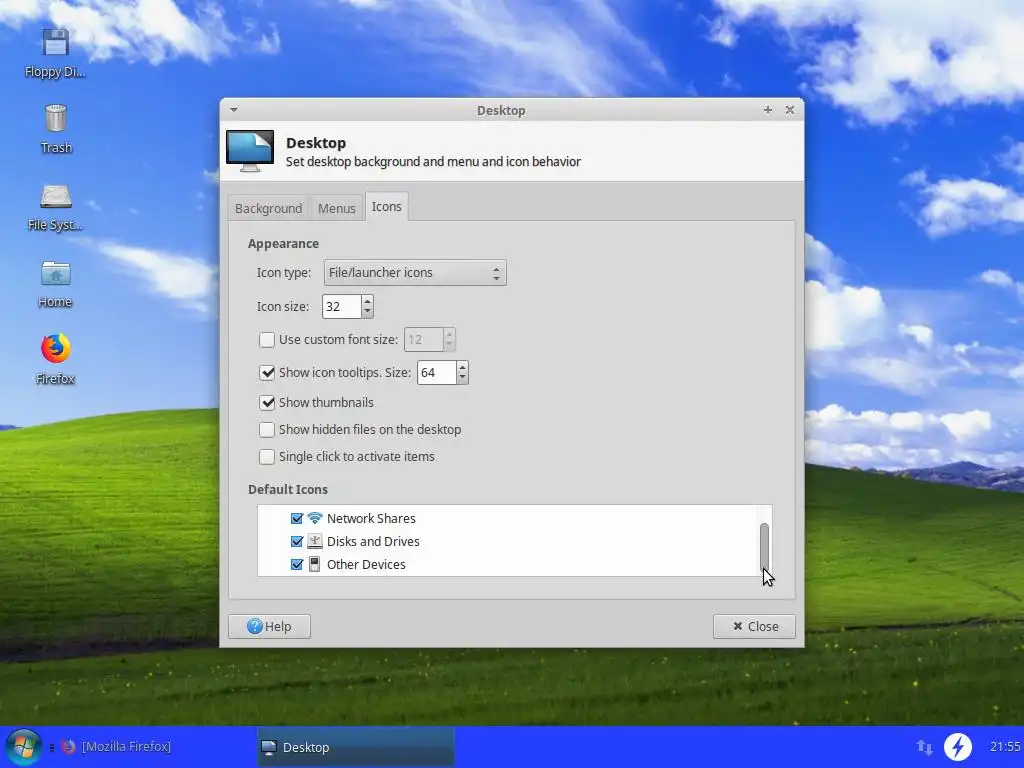The image size is (1024, 768).
Task: Click the tooltip Size input field
Action: click(x=437, y=372)
